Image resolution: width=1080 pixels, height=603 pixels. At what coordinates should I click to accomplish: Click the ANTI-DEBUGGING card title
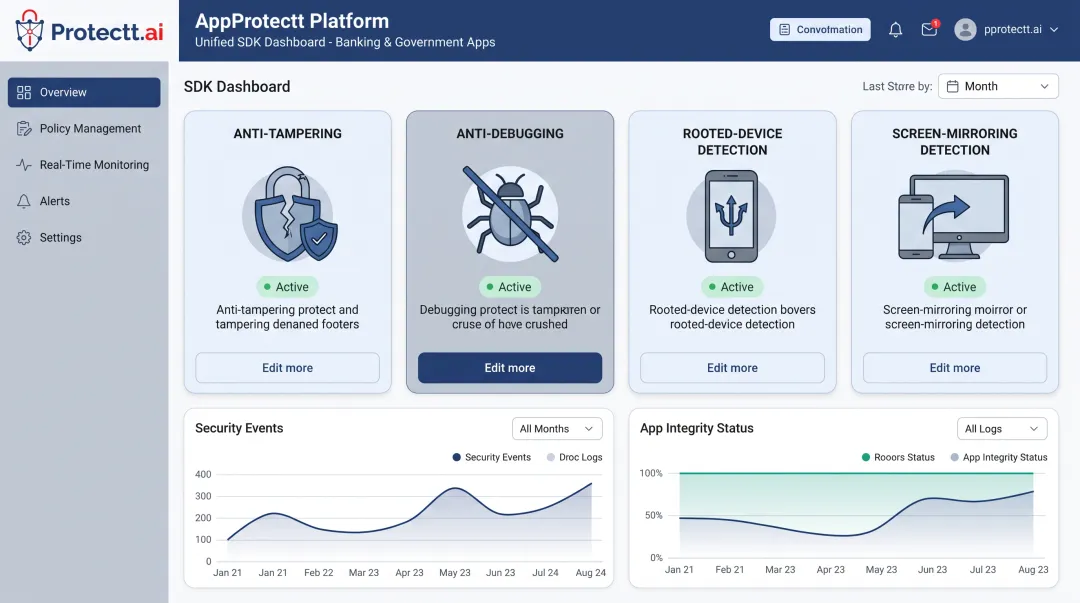pyautogui.click(x=510, y=134)
